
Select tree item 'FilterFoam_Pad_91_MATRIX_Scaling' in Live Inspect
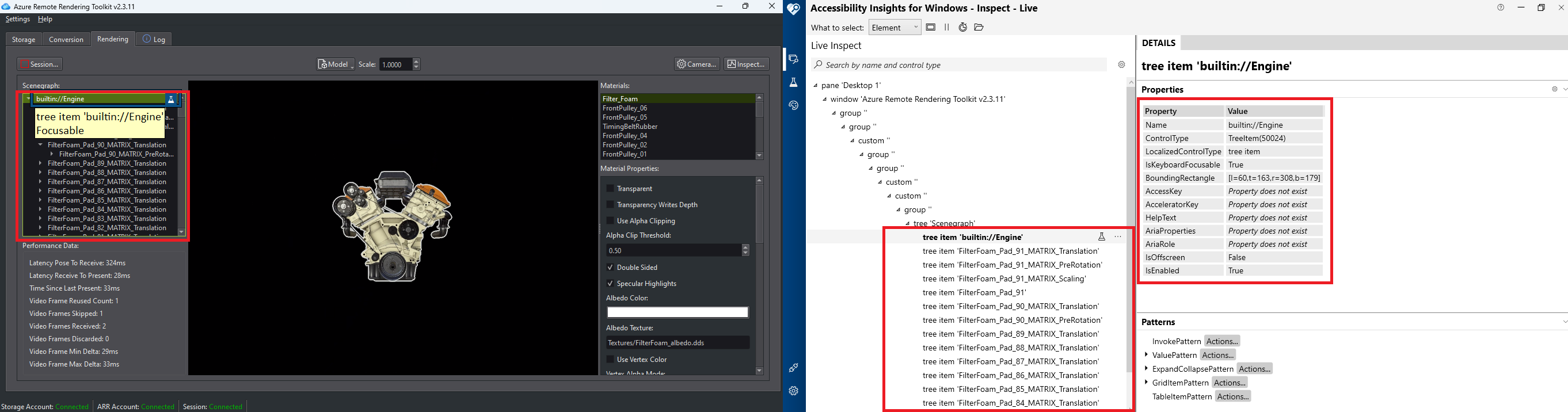[1004, 279]
